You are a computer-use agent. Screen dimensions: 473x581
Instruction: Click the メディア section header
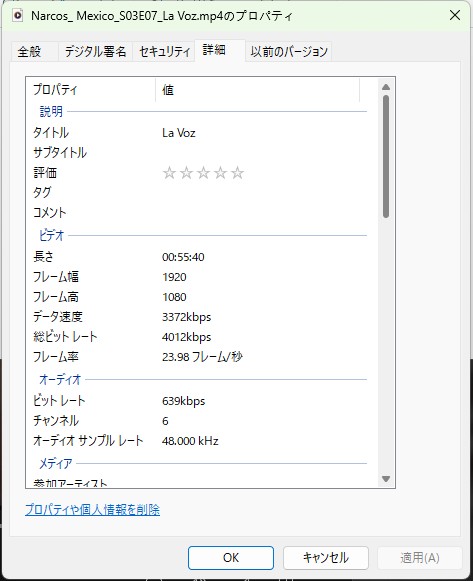(x=56, y=463)
